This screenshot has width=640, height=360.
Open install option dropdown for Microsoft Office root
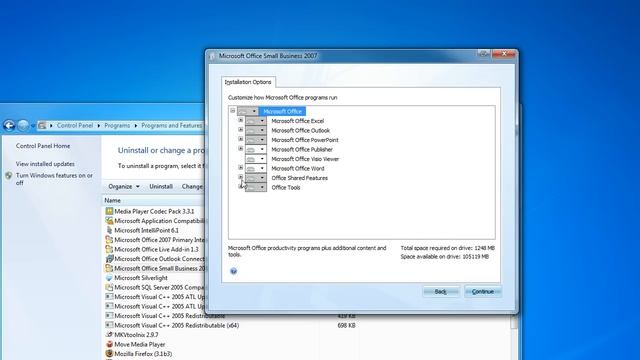[248, 111]
